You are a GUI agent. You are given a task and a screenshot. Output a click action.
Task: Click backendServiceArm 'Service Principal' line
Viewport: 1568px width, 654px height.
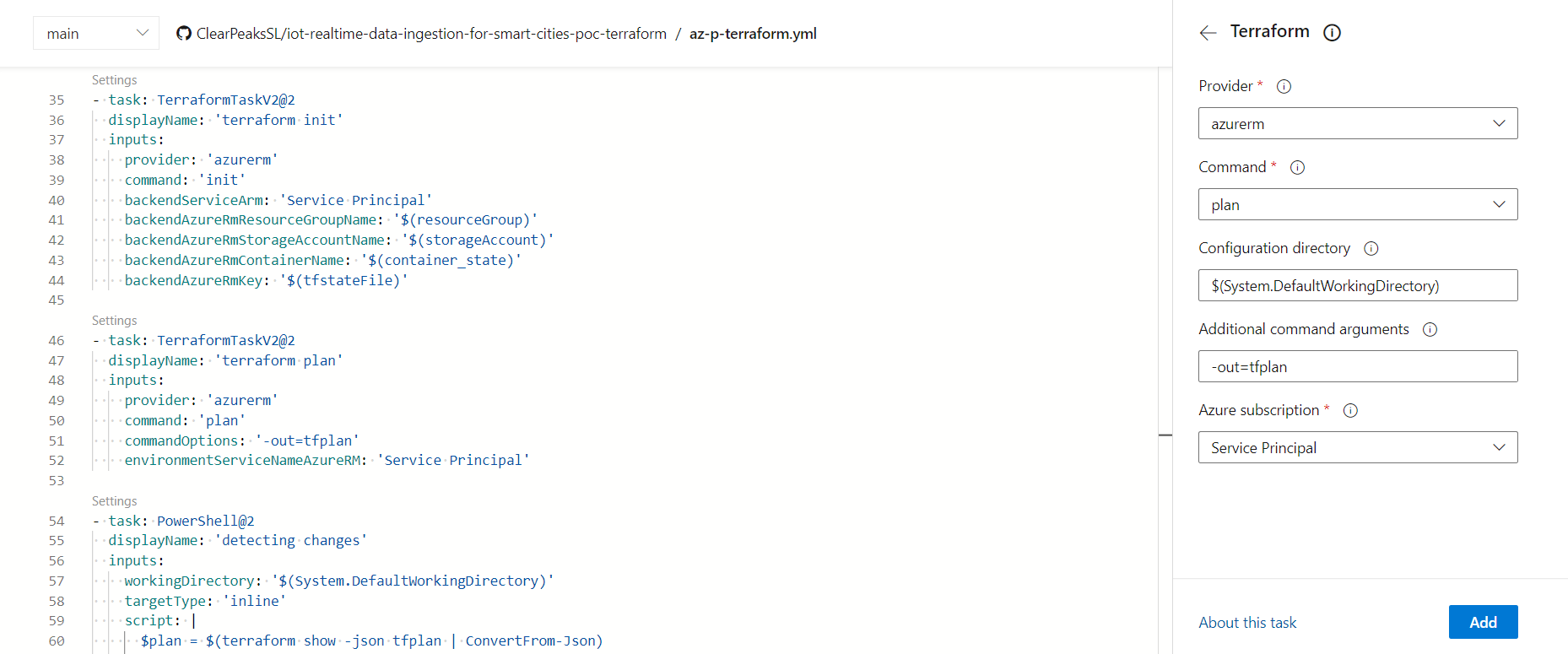[x=278, y=200]
